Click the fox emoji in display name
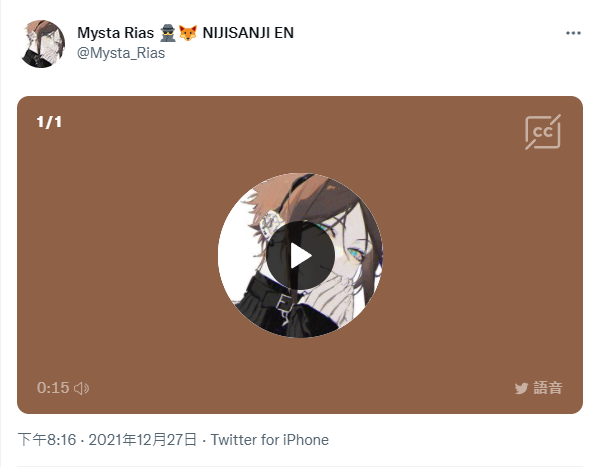The width and height of the screenshot is (597, 467). [x=188, y=33]
